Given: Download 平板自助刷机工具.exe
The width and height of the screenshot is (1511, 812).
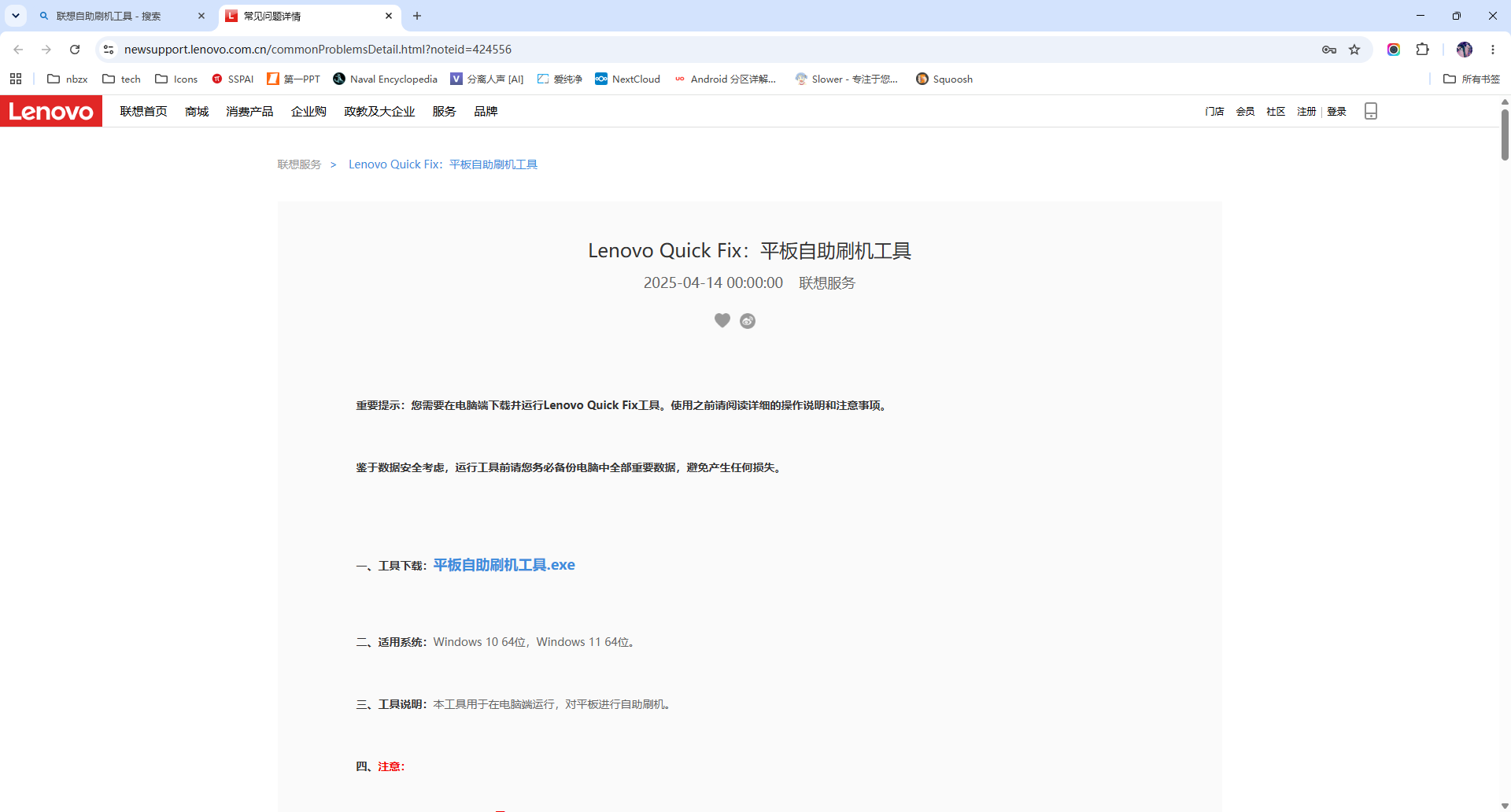Looking at the screenshot, I should tap(504, 565).
